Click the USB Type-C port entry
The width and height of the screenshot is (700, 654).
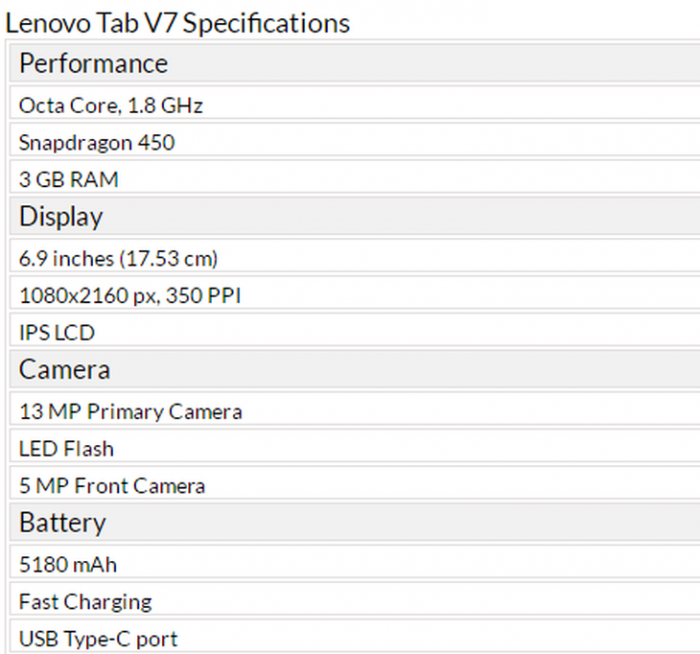[98, 639]
